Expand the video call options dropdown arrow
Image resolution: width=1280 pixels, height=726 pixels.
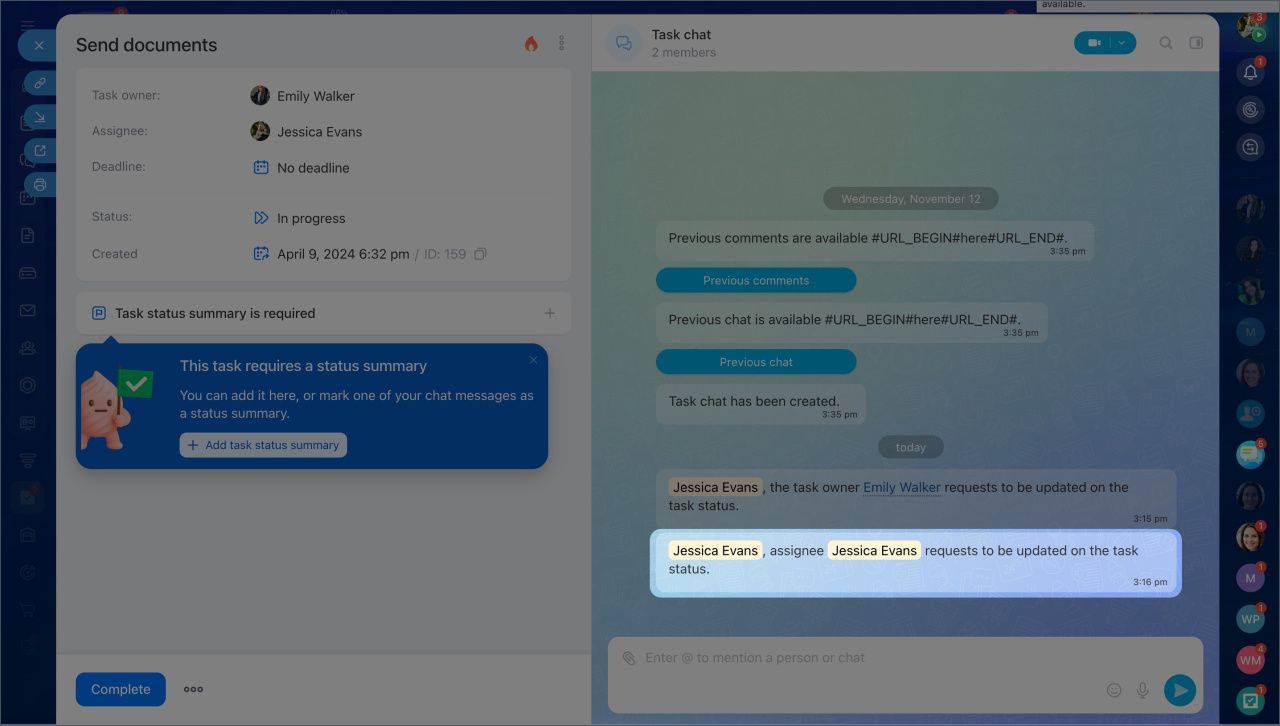(x=1122, y=43)
